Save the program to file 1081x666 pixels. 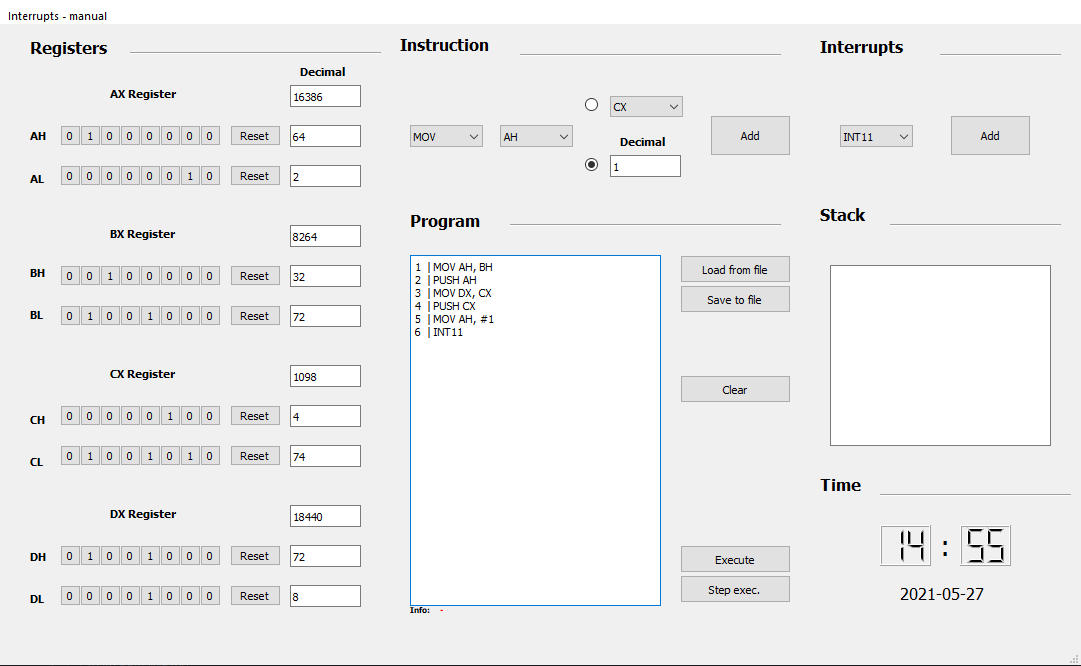tap(734, 298)
